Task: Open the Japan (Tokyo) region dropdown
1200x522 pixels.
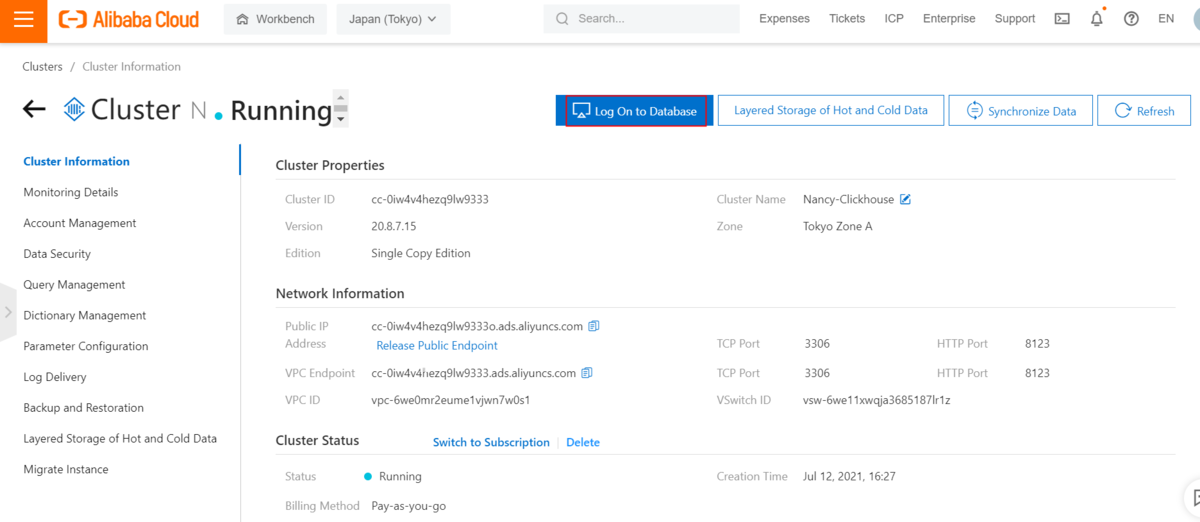Action: click(393, 19)
